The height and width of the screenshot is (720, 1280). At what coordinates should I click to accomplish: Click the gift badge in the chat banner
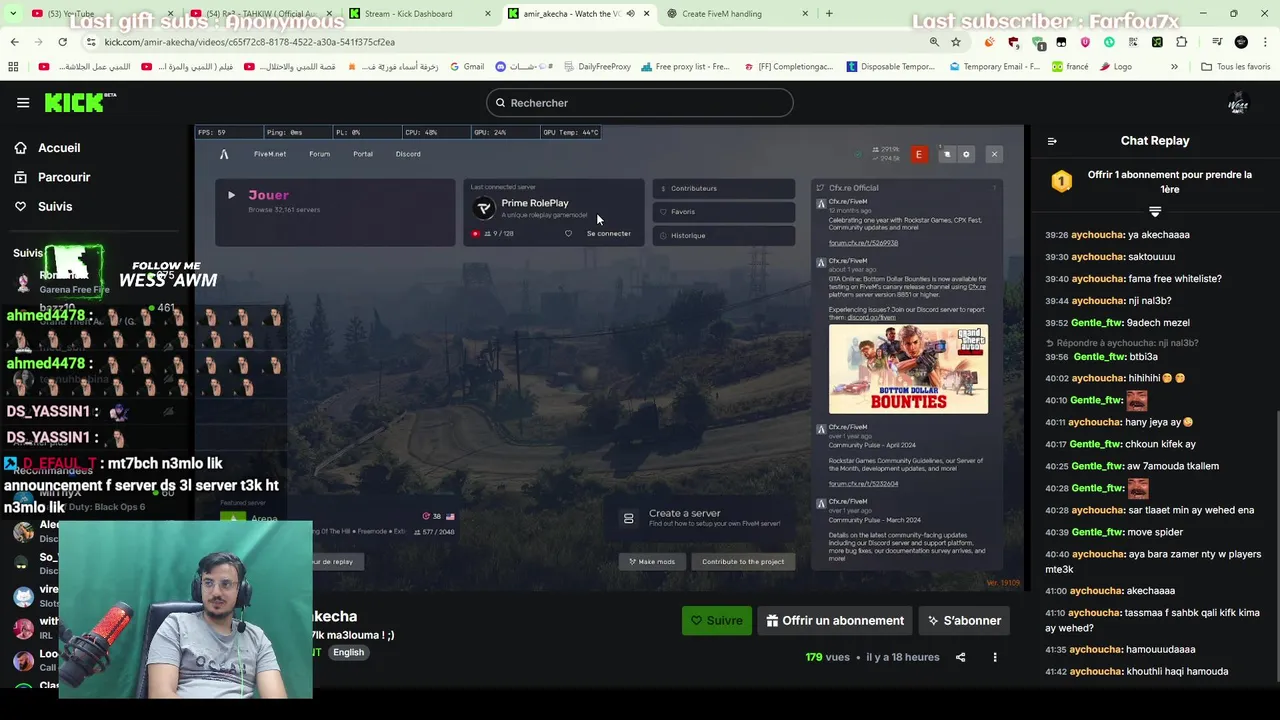[x=1061, y=181]
